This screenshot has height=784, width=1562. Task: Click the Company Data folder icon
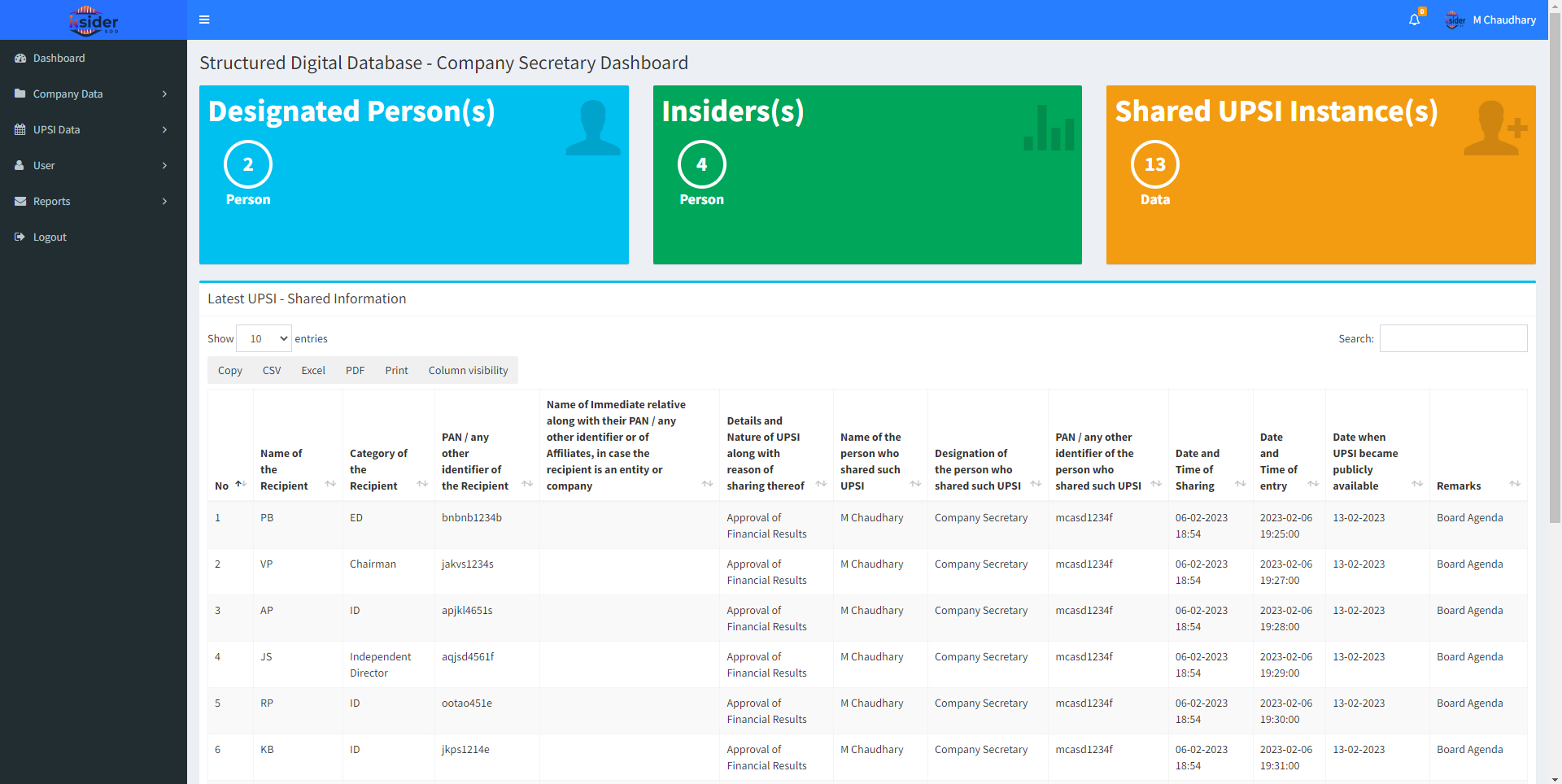coord(20,94)
